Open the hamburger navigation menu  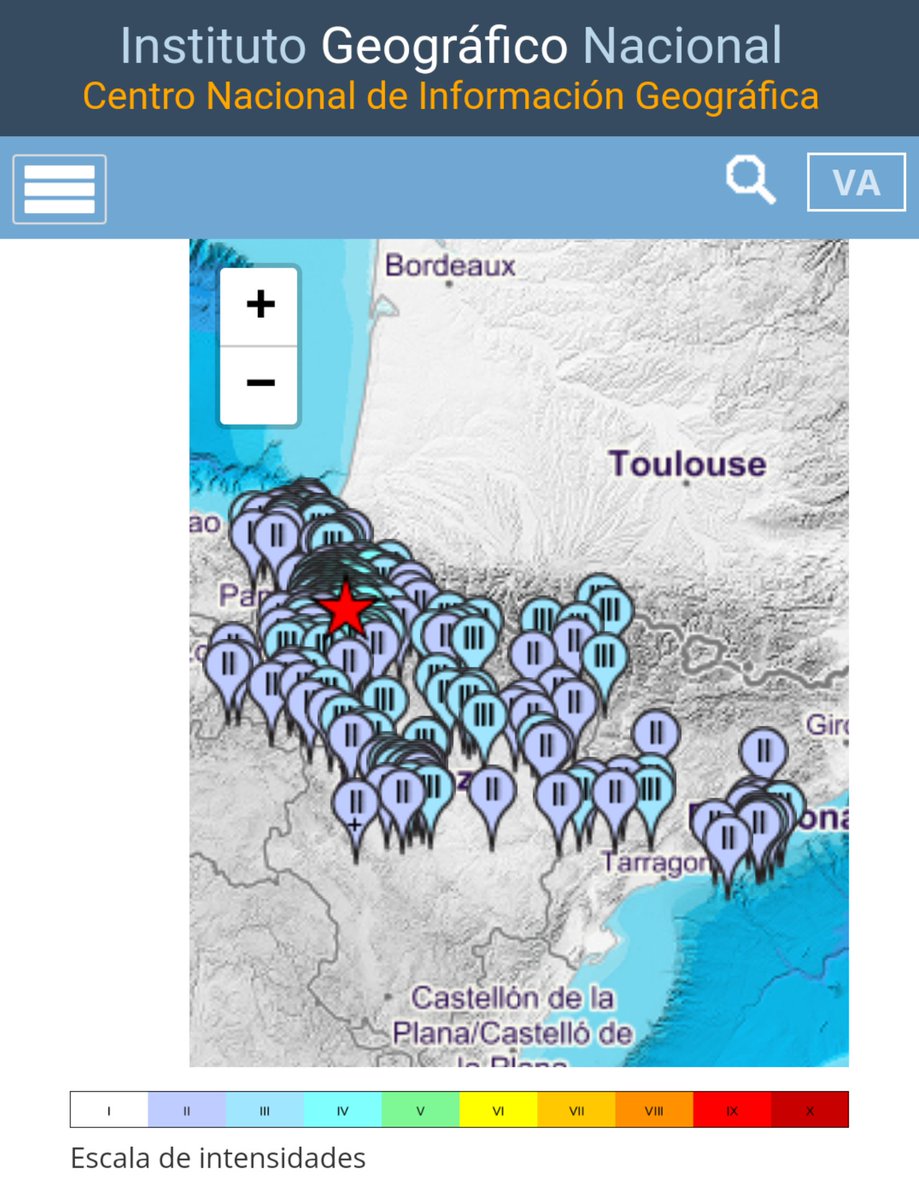[58, 189]
